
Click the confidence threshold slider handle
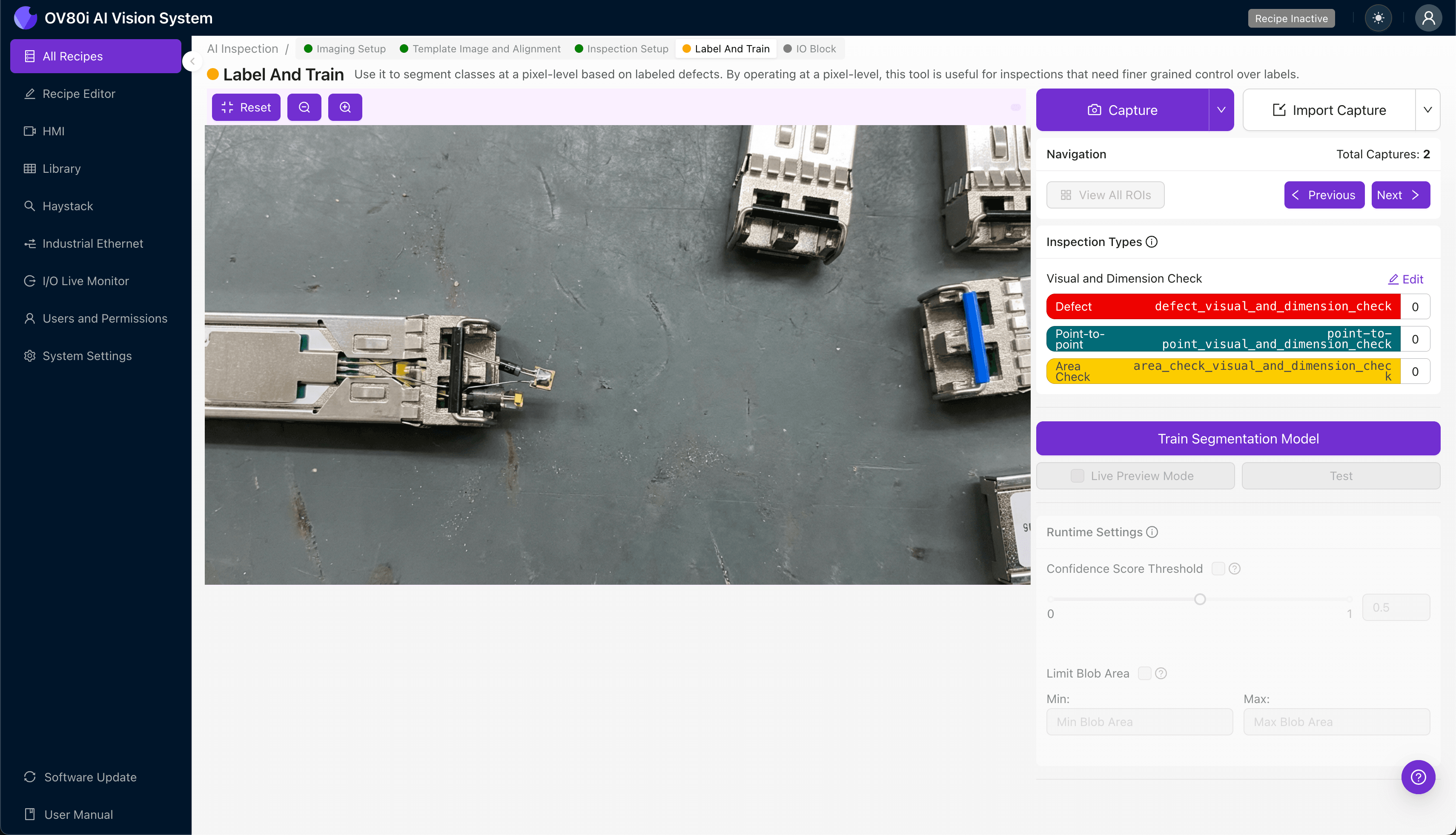tap(1200, 599)
